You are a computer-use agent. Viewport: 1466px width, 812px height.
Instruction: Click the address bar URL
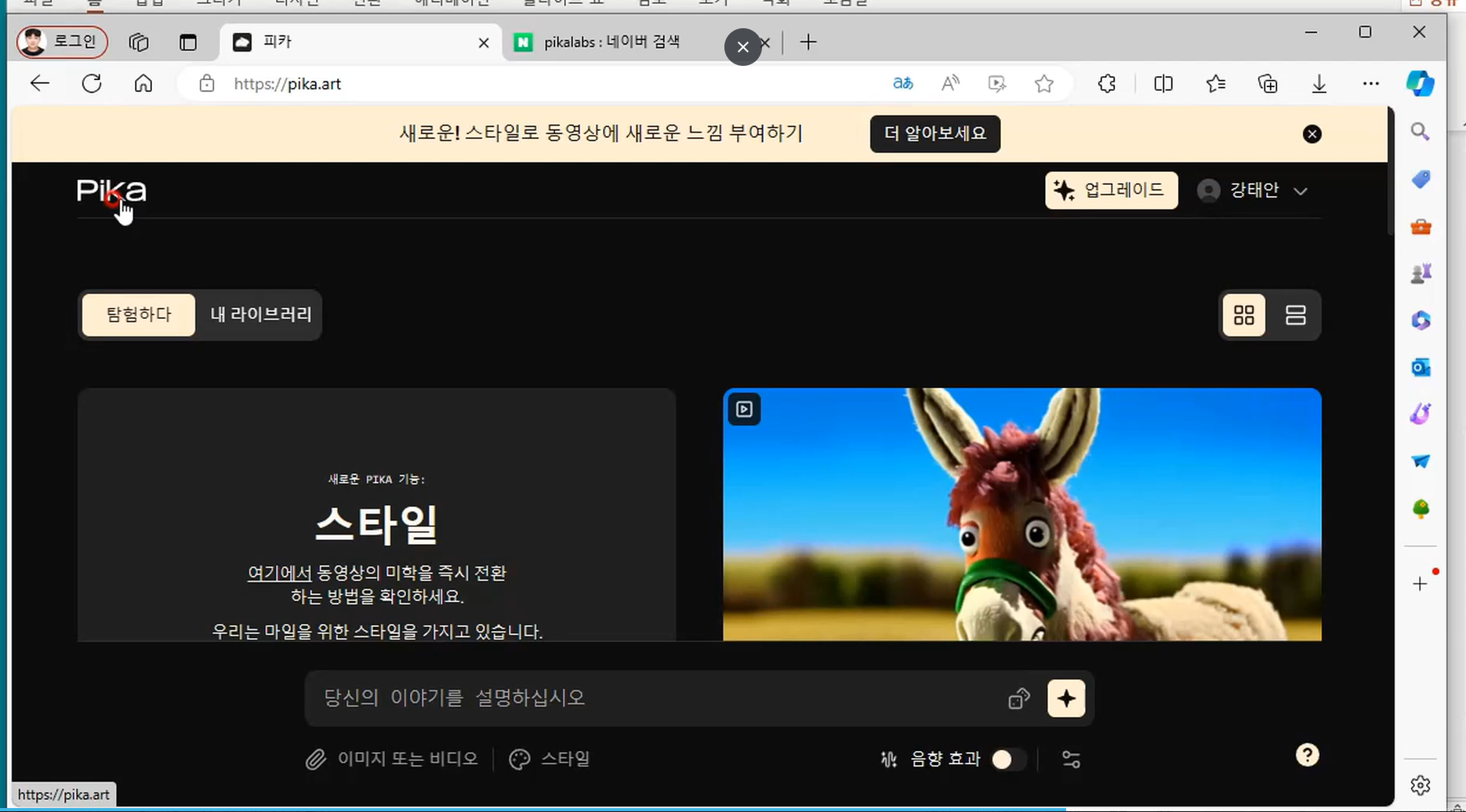coord(288,84)
